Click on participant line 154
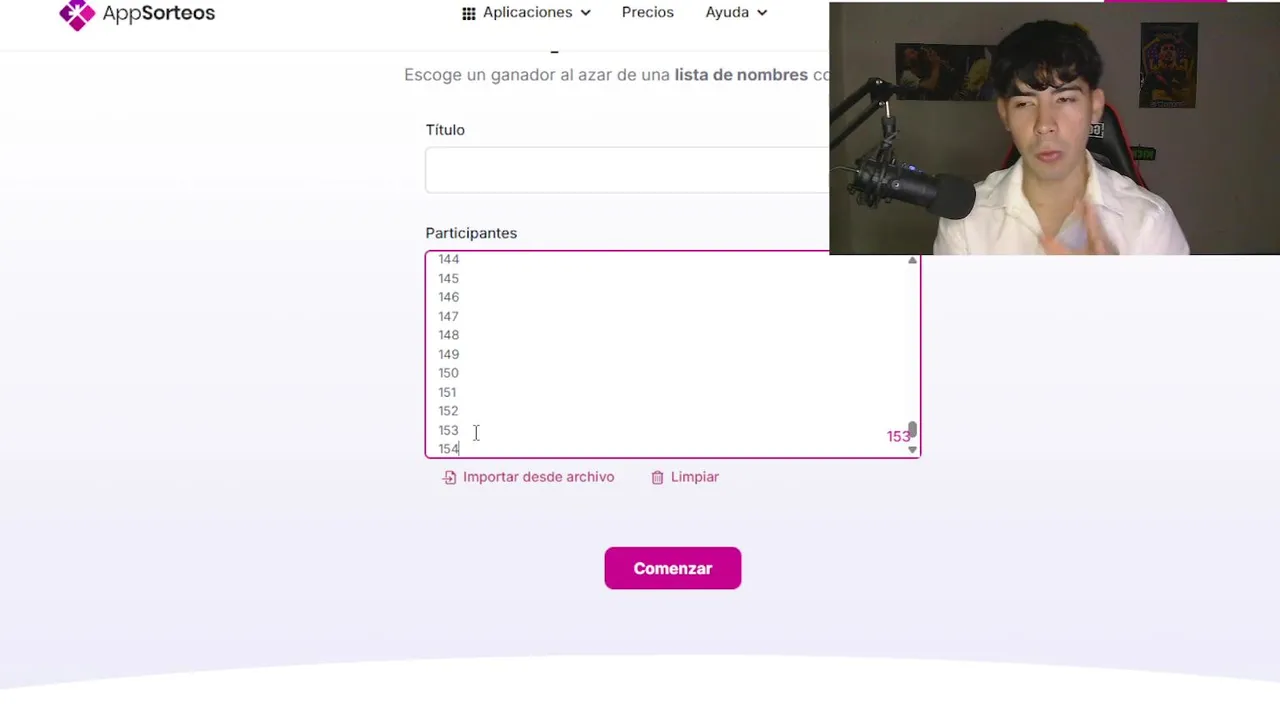This screenshot has height=720, width=1280. click(448, 449)
